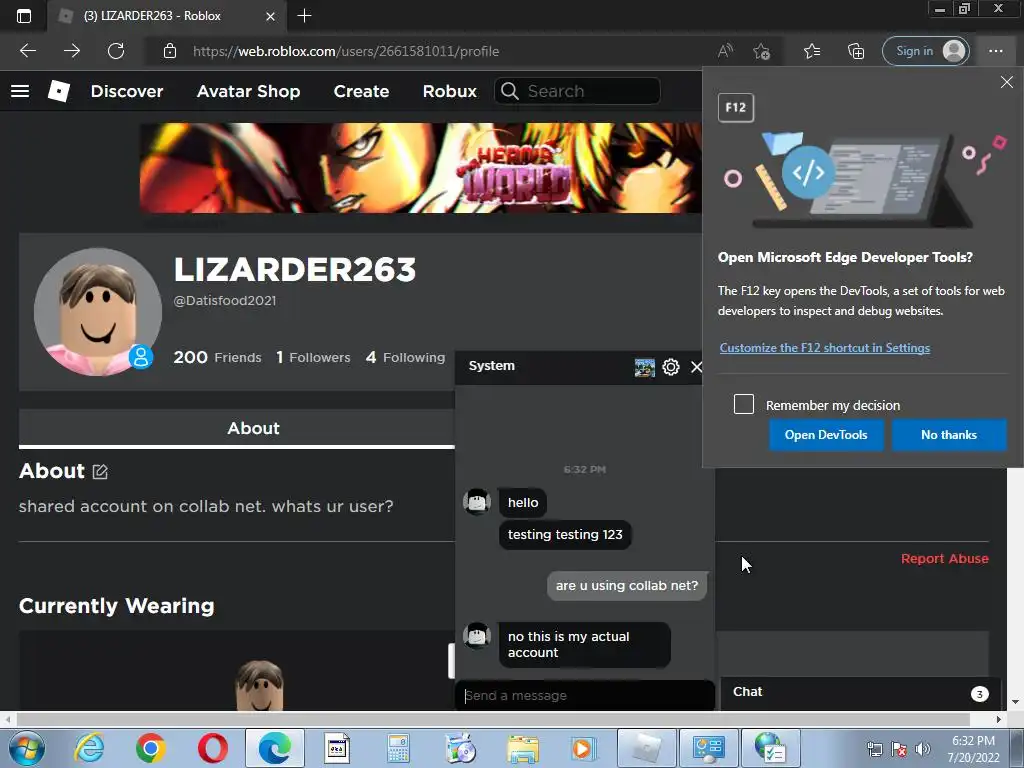The image size is (1024, 768).
Task: Dismiss the F12 DevTools prompt
Action: click(1006, 82)
